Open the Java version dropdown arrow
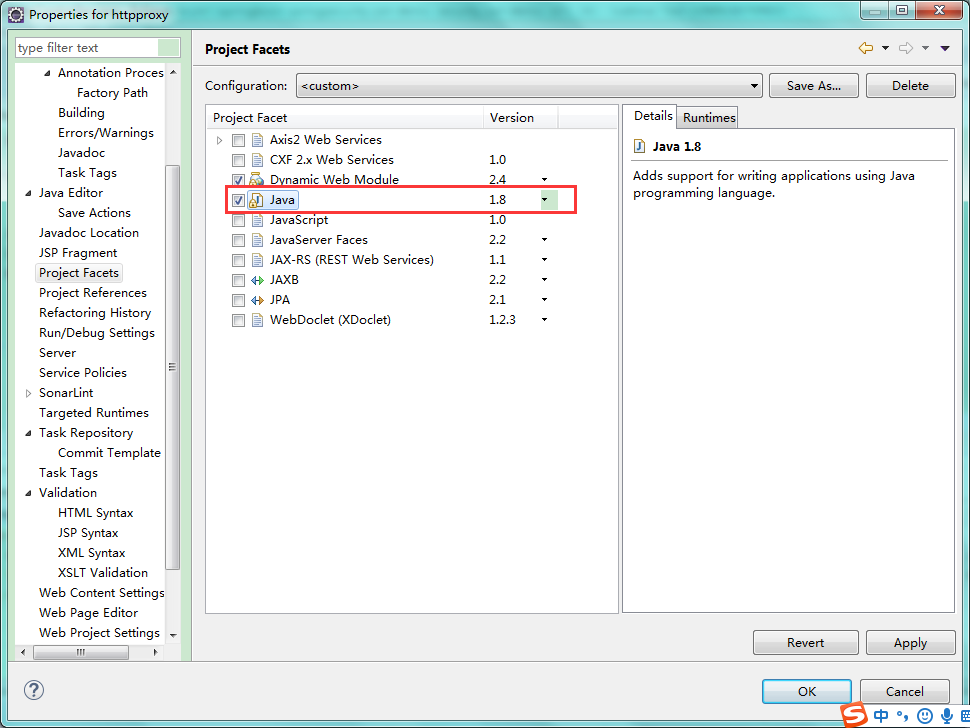 [x=544, y=200]
